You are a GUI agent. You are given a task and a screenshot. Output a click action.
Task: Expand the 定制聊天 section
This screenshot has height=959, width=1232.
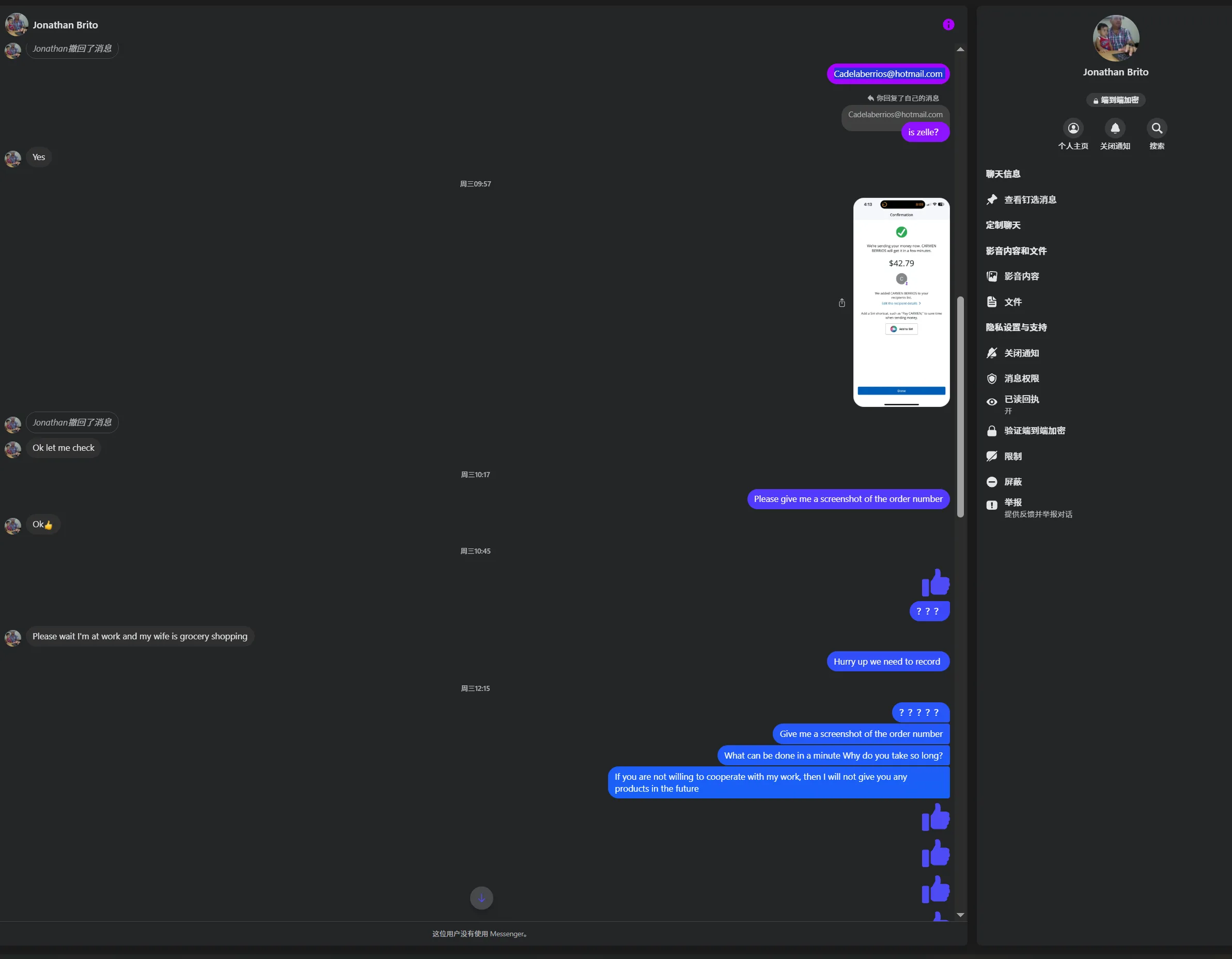click(x=1003, y=225)
